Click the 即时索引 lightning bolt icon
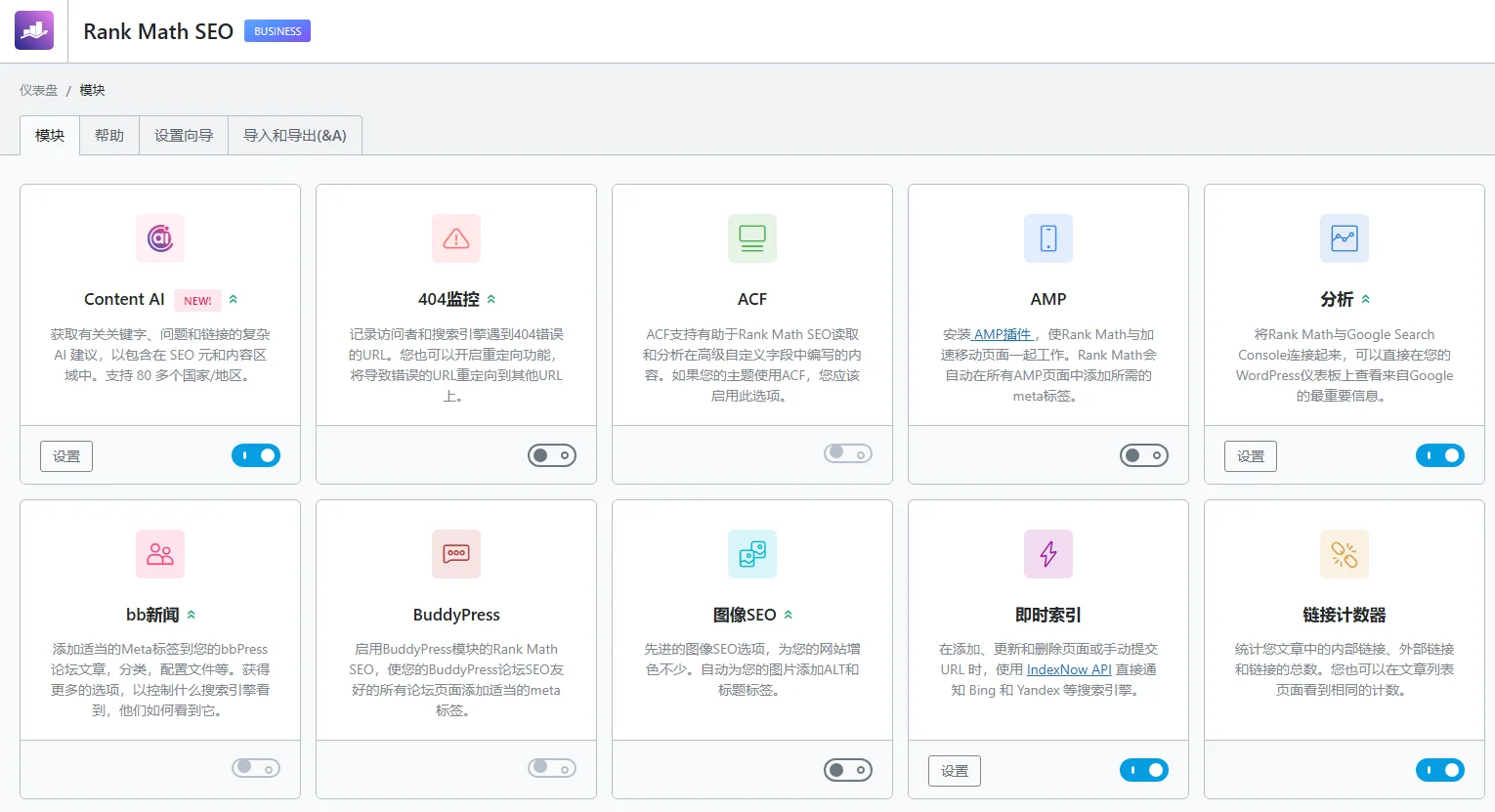The image size is (1495, 812). 1047,553
